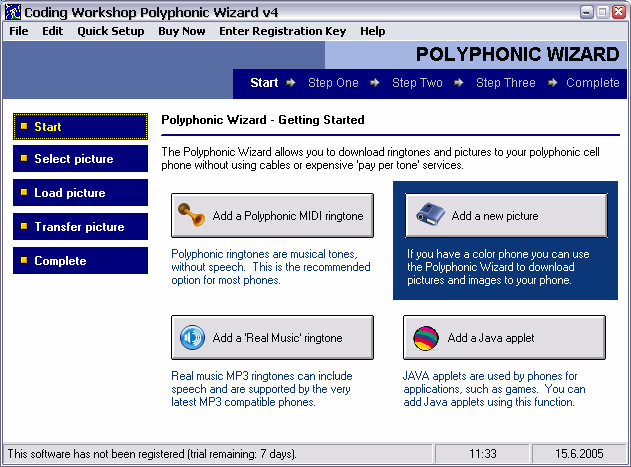Add a Polyphonic MIDI ringtone
This screenshot has width=631, height=467.
pyautogui.click(x=272, y=215)
